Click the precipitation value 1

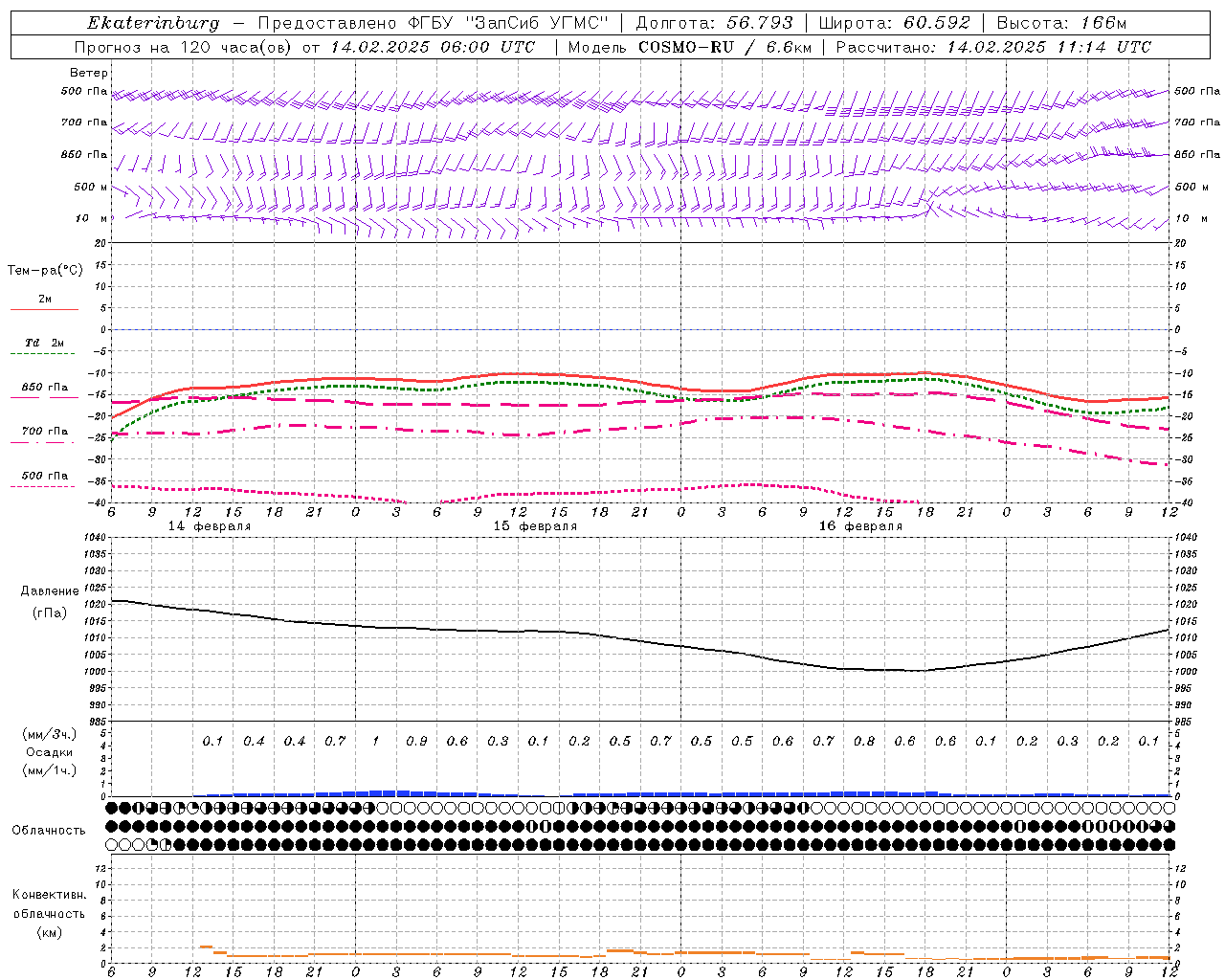click(376, 742)
